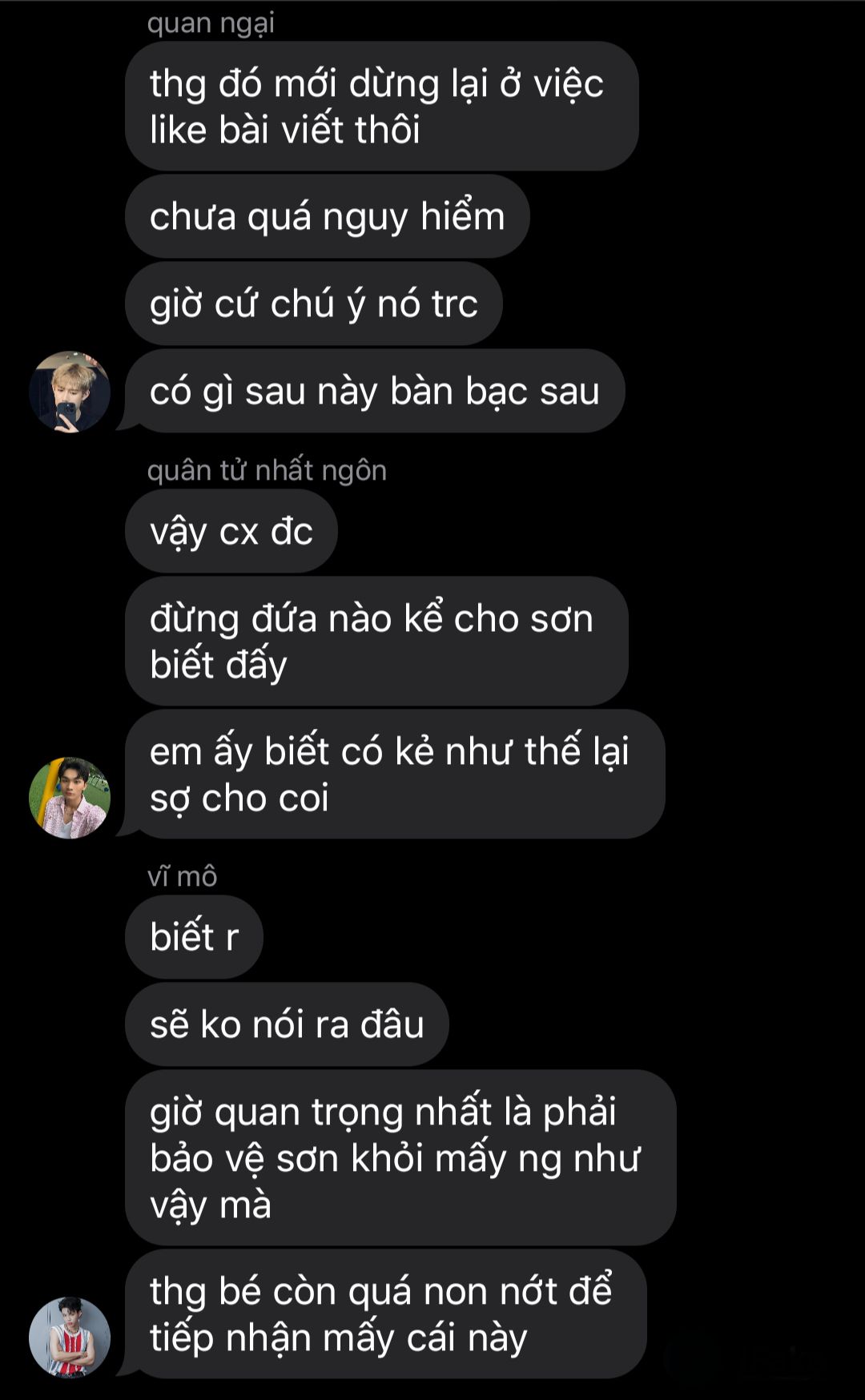Tap message 'giờ cứ chú ý nó trc'
Viewport: 865px width, 1400px height.
point(313,304)
